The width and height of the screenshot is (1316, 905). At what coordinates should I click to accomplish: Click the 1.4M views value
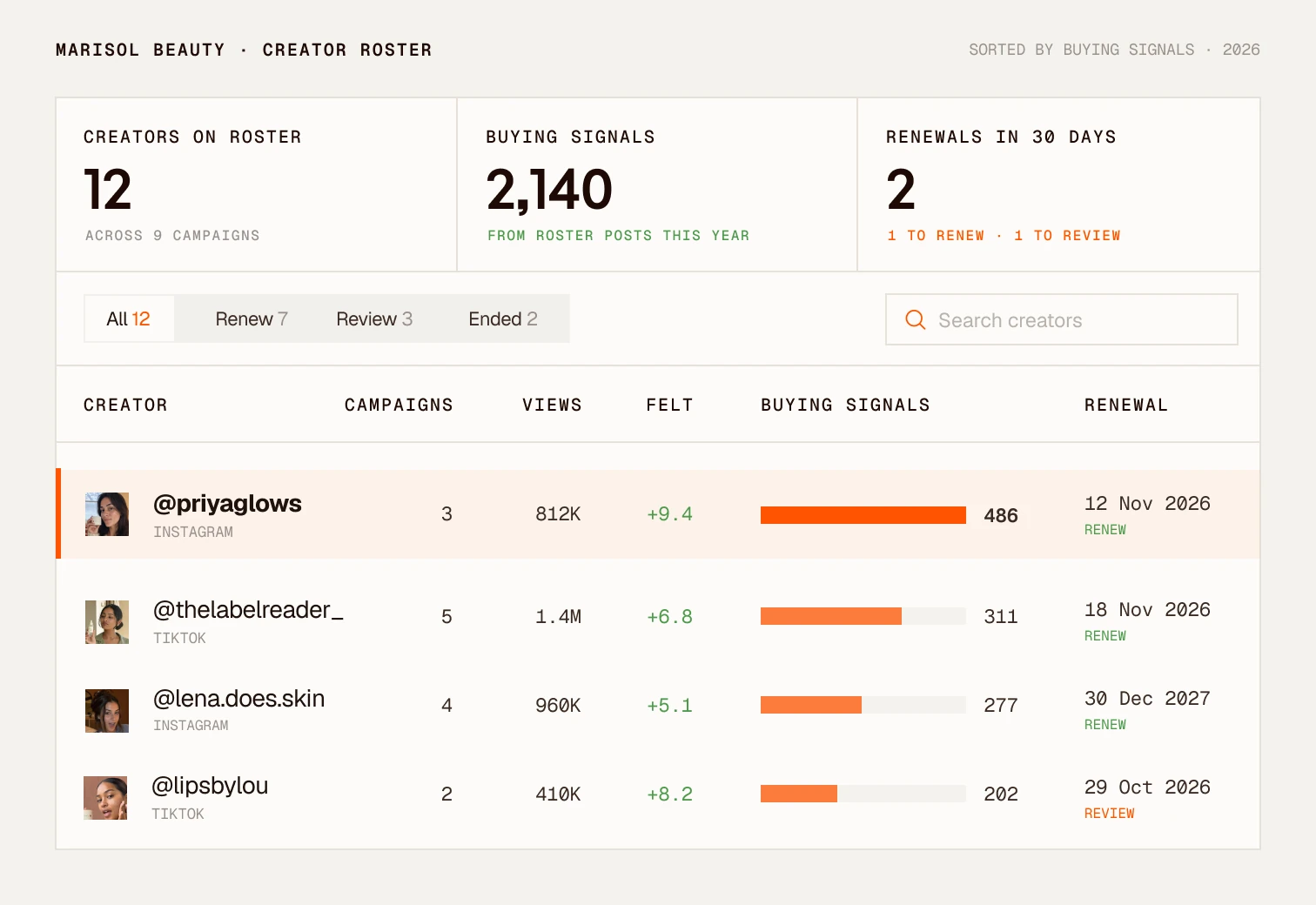click(558, 617)
